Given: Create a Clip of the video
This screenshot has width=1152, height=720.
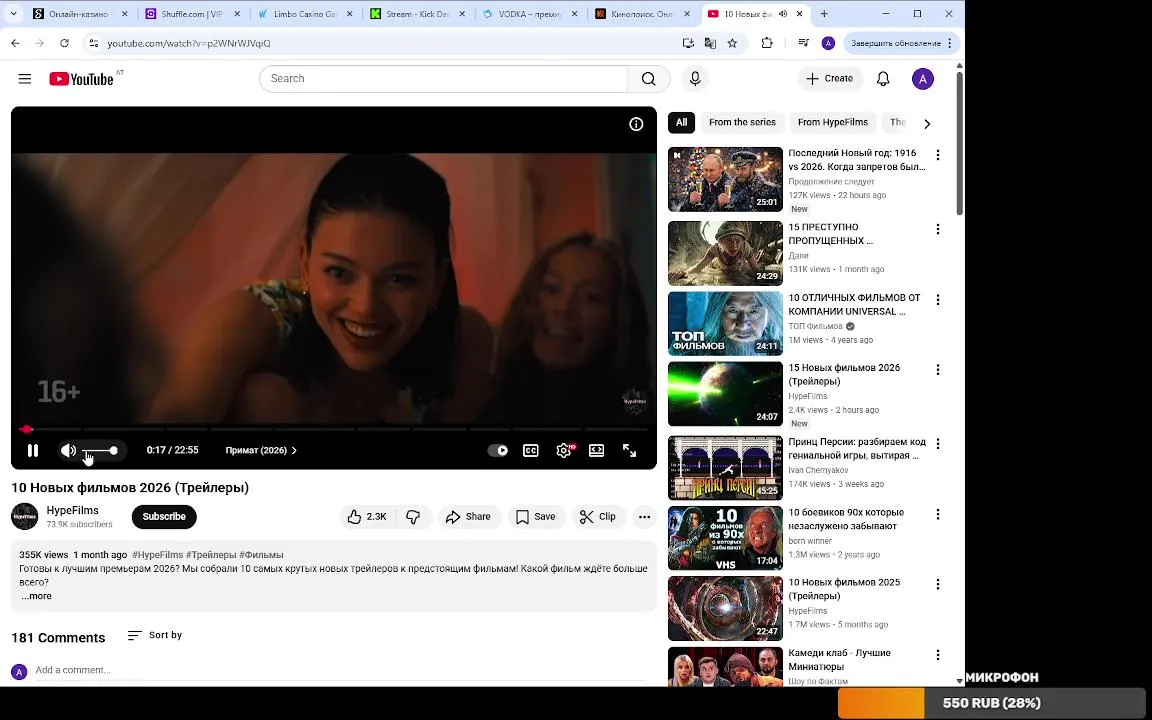Looking at the screenshot, I should pos(598,516).
